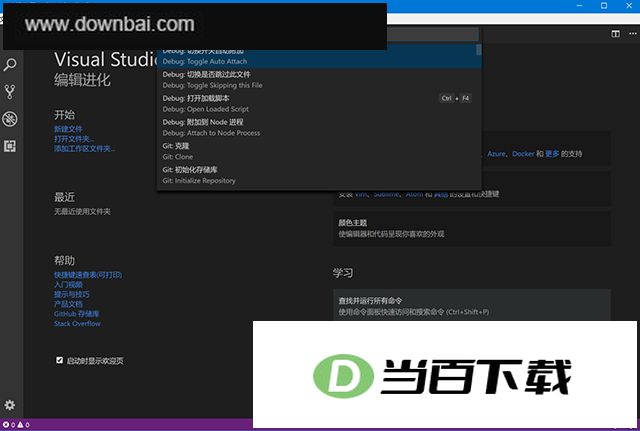Click the Azure support link
The height and width of the screenshot is (431, 640).
pos(496,154)
